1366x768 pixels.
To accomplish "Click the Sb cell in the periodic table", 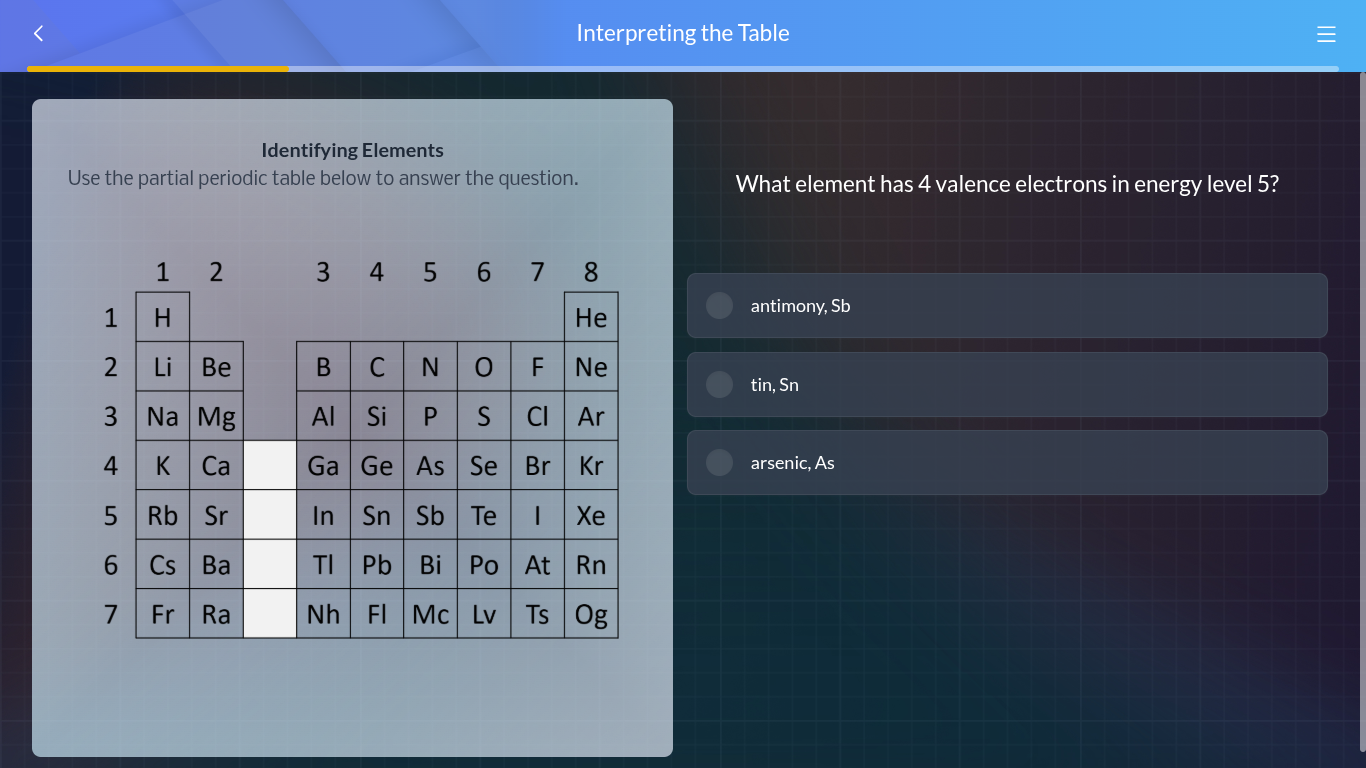I will [430, 515].
